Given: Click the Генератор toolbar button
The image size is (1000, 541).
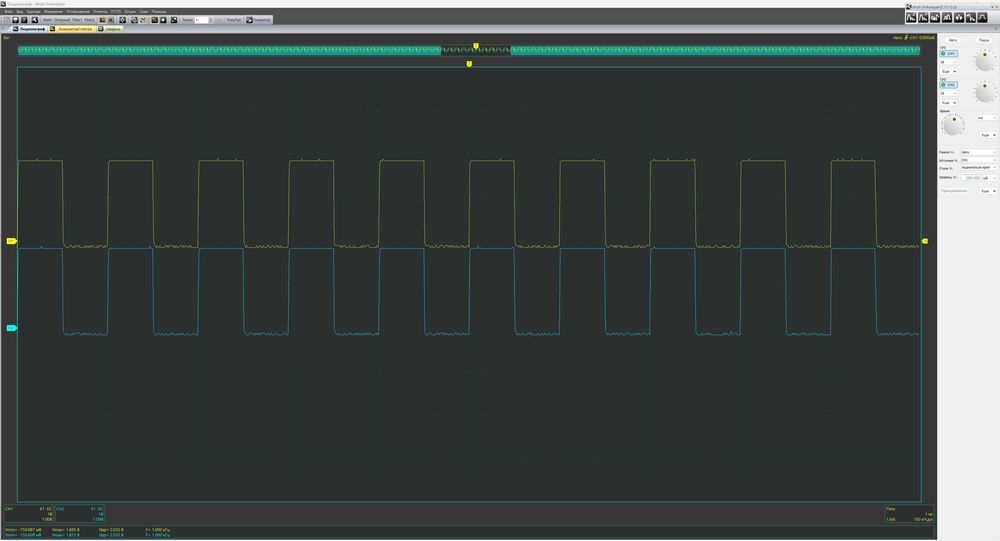Looking at the screenshot, I should (x=258, y=20).
